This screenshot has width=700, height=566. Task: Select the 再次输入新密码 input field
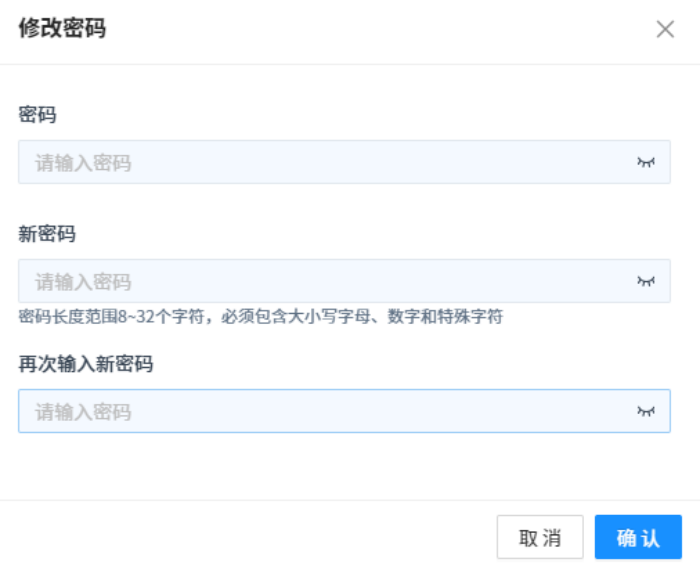330,411
